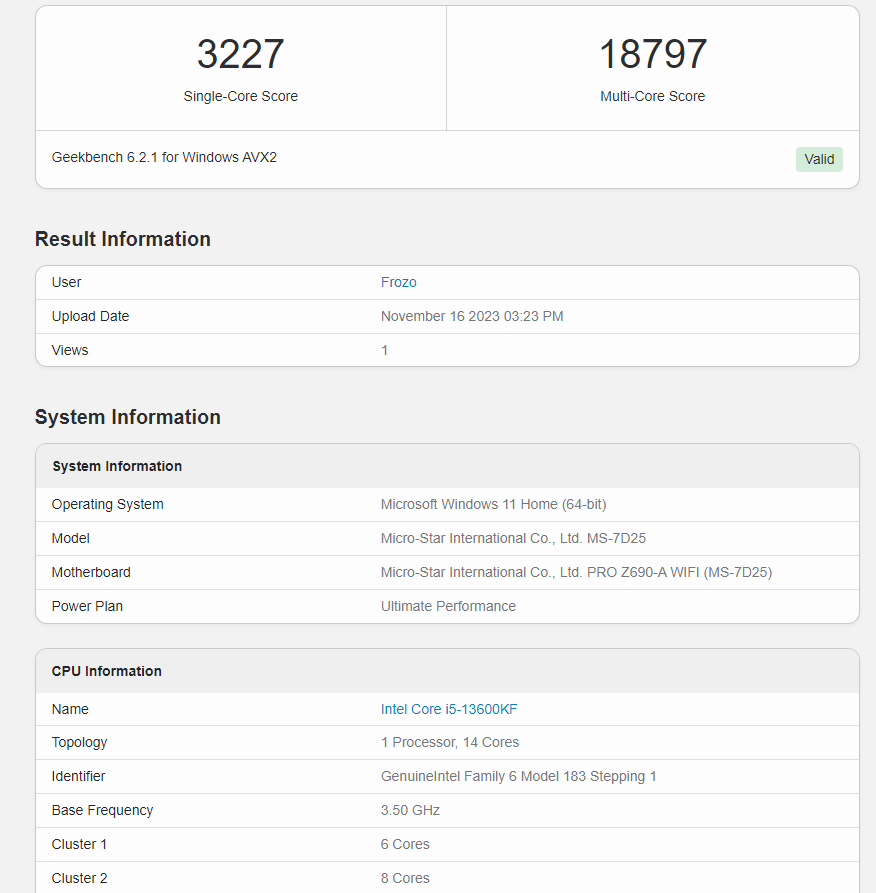Click the Single-Core Score label
The width and height of the screenshot is (876, 893).
(x=240, y=96)
